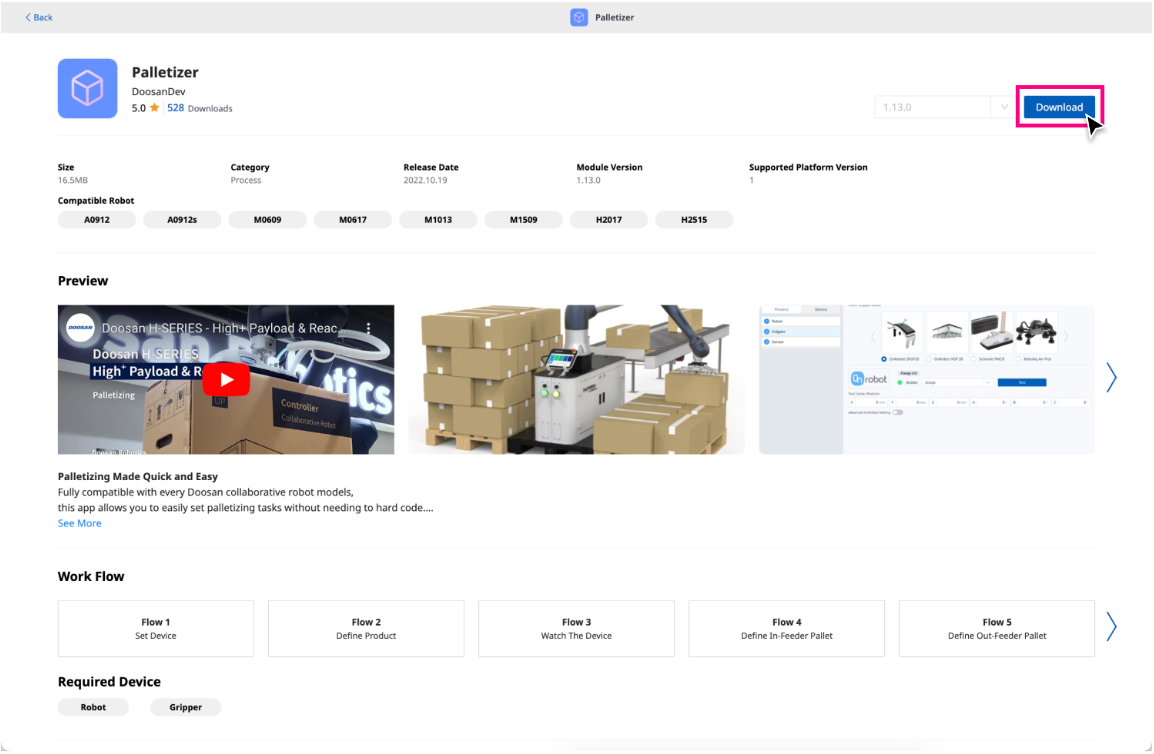Click the H2017 compatible robot tag
This screenshot has height=754, width=1154.
608,219
